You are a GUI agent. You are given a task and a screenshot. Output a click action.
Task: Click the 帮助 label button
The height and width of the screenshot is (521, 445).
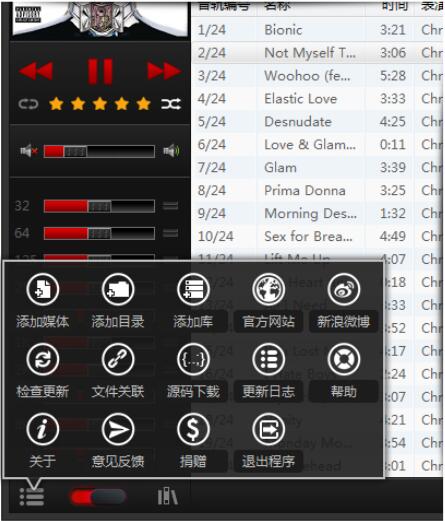344,391
